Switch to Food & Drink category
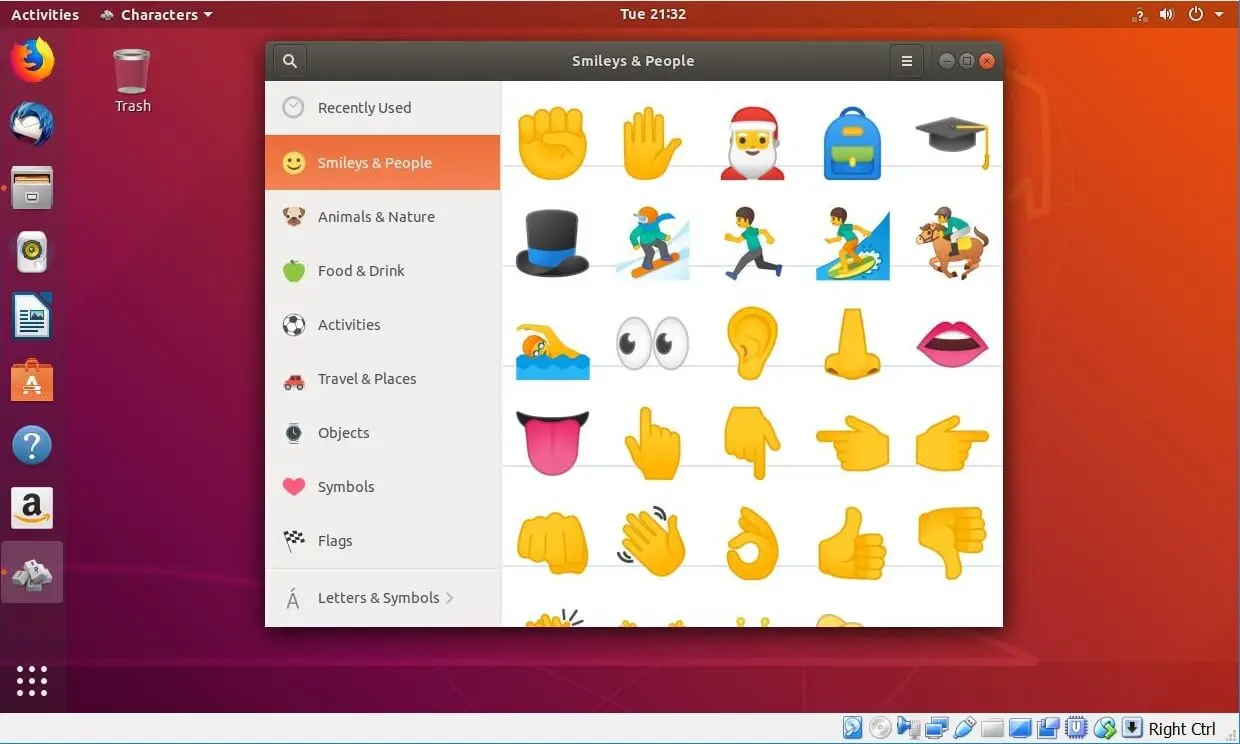Image resolution: width=1240 pixels, height=744 pixels. (383, 270)
